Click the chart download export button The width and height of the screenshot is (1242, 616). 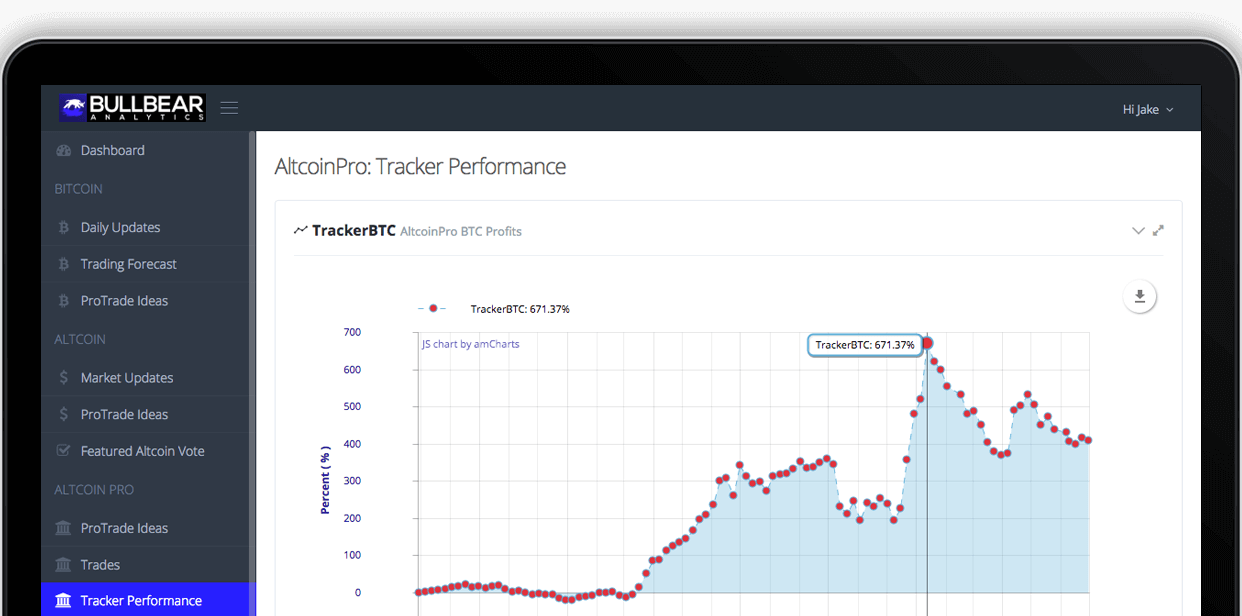click(1140, 297)
